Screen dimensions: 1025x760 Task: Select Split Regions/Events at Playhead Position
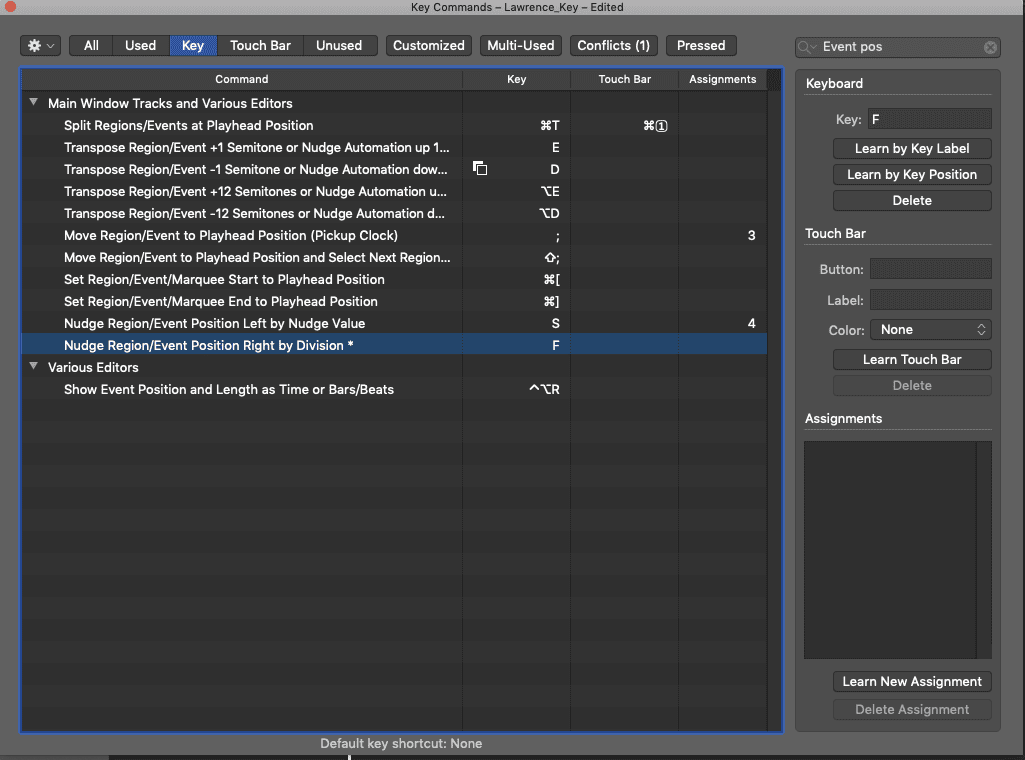point(394,125)
